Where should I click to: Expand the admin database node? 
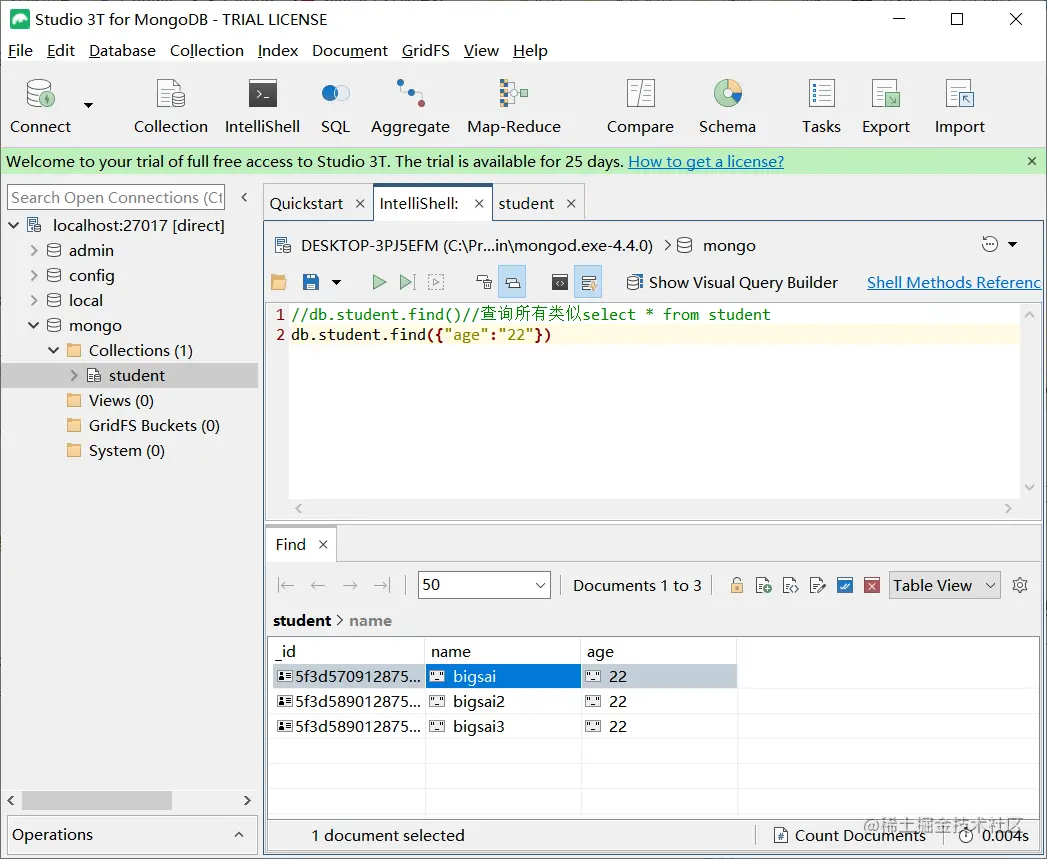pyautogui.click(x=33, y=250)
